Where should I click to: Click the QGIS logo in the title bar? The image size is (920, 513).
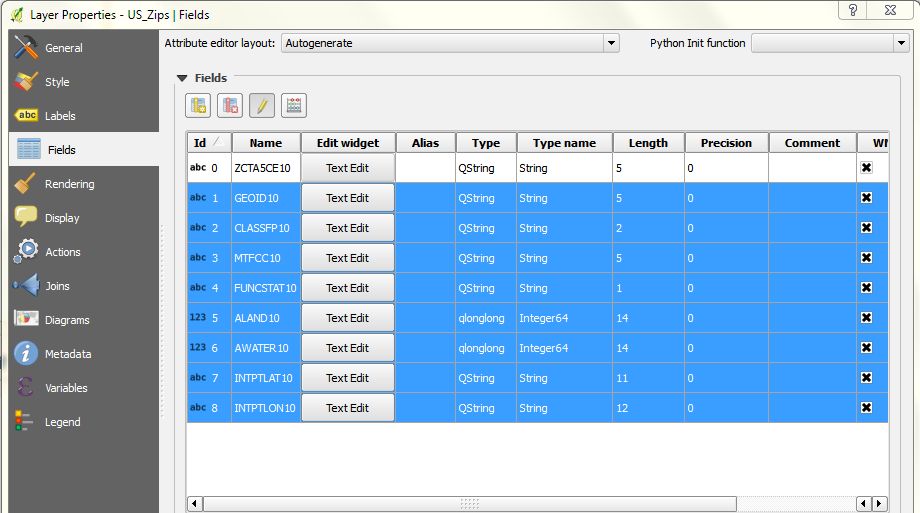(x=17, y=15)
